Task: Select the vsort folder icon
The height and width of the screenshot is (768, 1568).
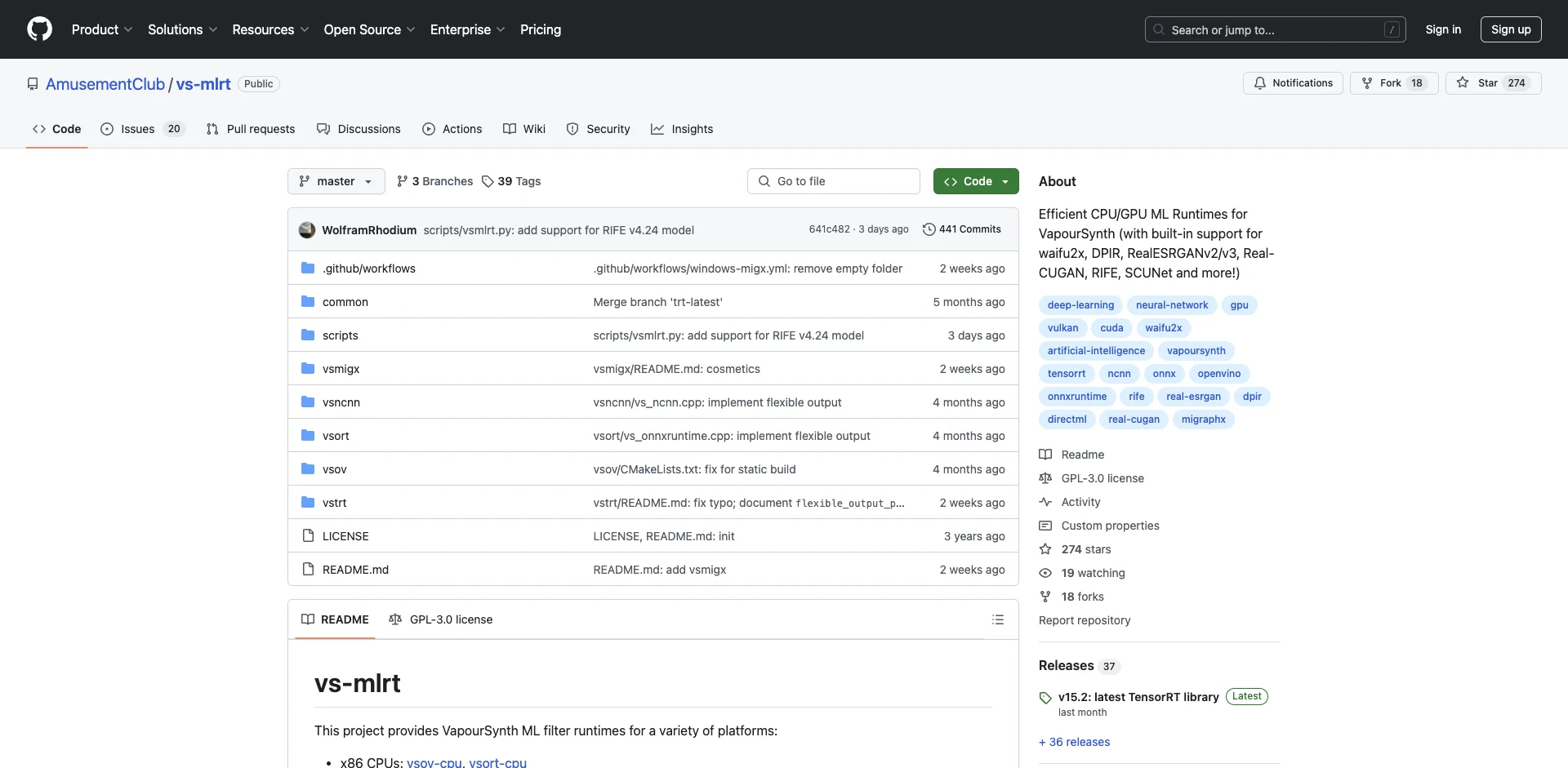Action: tap(308, 435)
